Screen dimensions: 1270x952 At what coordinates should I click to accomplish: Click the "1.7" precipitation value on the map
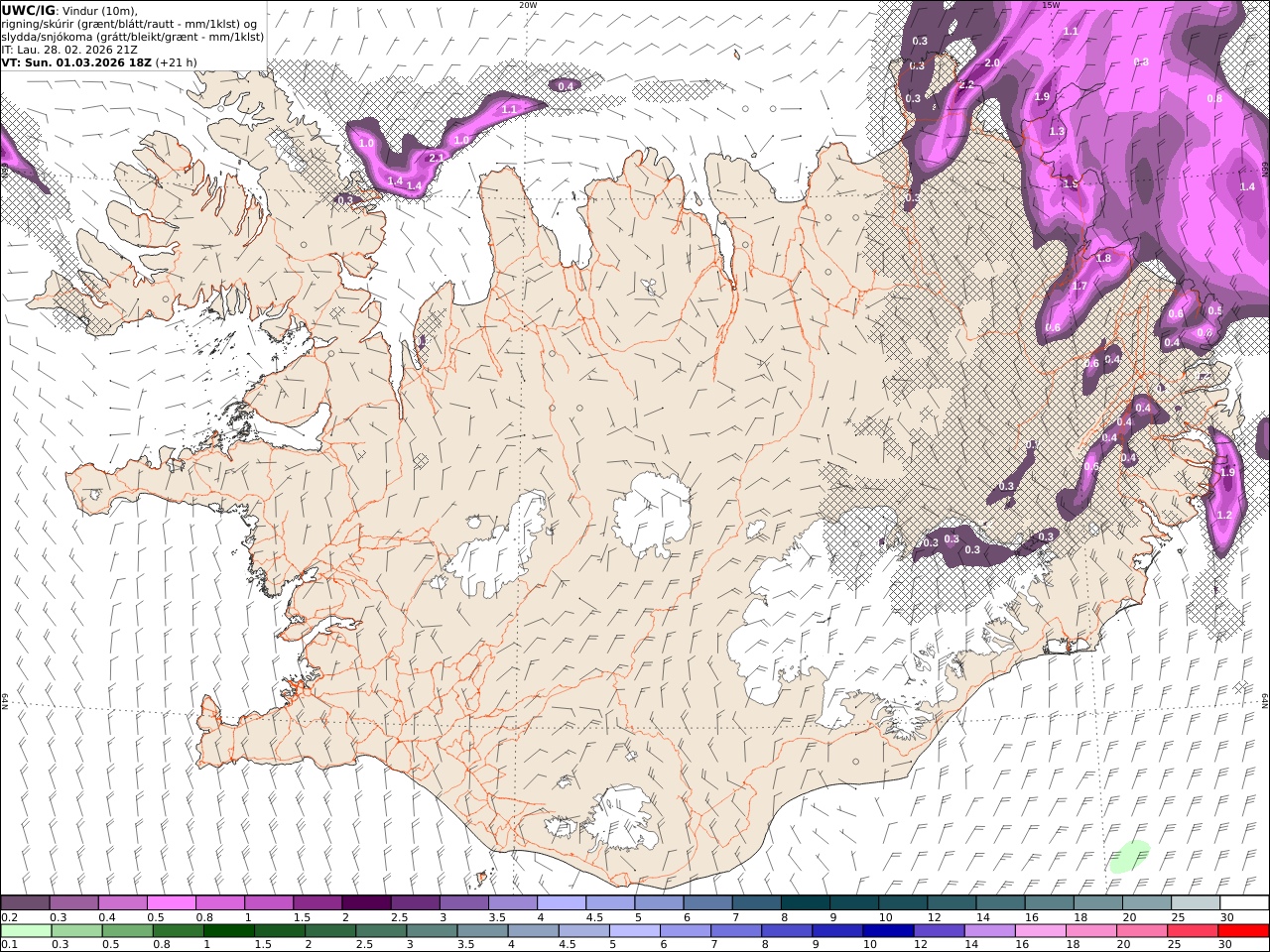tap(1079, 286)
